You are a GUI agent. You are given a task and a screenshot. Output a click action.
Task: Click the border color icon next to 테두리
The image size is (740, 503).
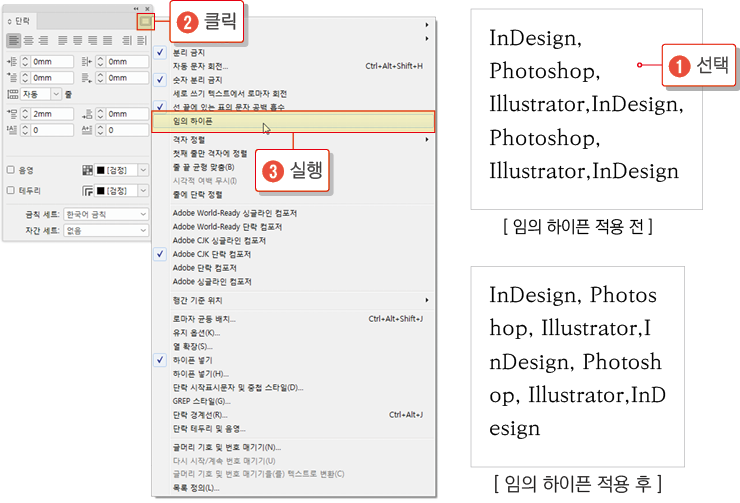[x=88, y=191]
